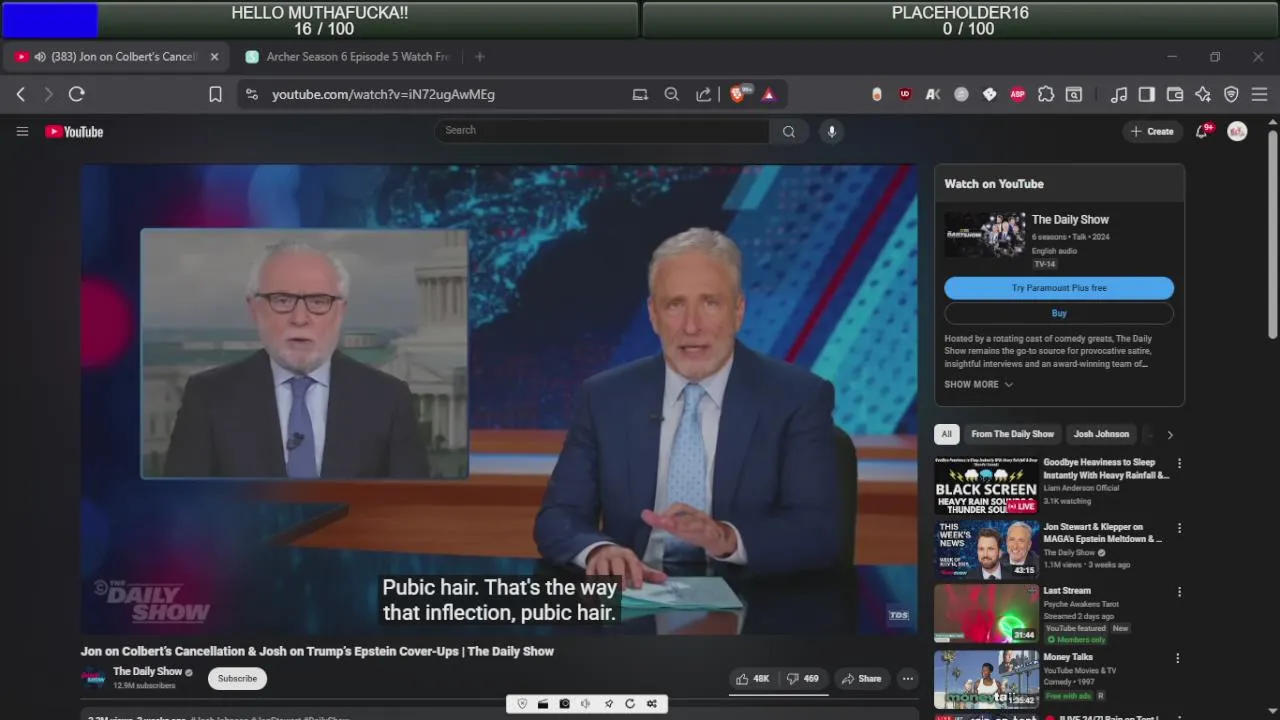This screenshot has width=1280, height=720.
Task: Open the Brave Wallet icon
Action: coord(1175,94)
